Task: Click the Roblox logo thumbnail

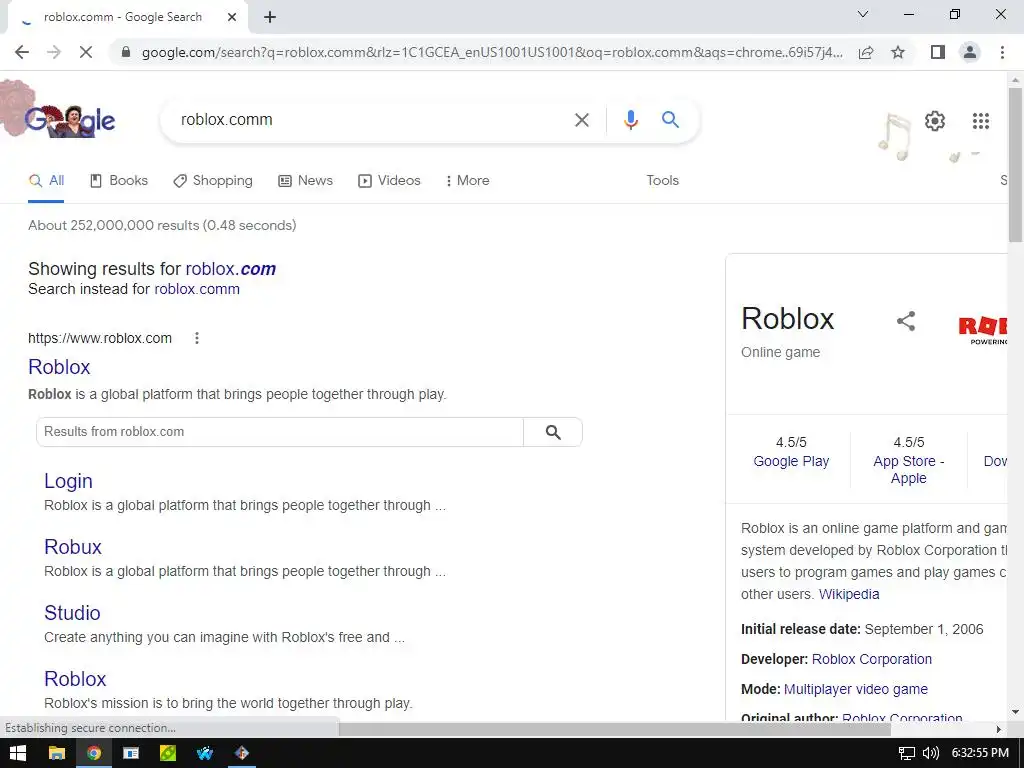Action: point(982,330)
